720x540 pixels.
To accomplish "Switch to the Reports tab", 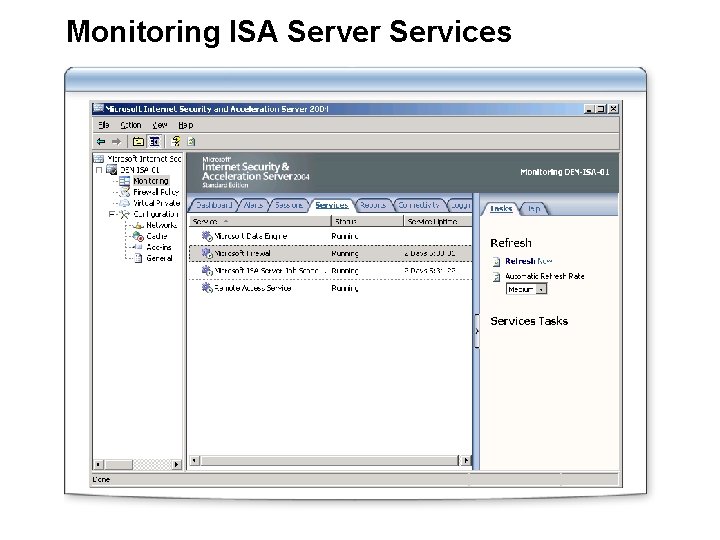I will (372, 205).
